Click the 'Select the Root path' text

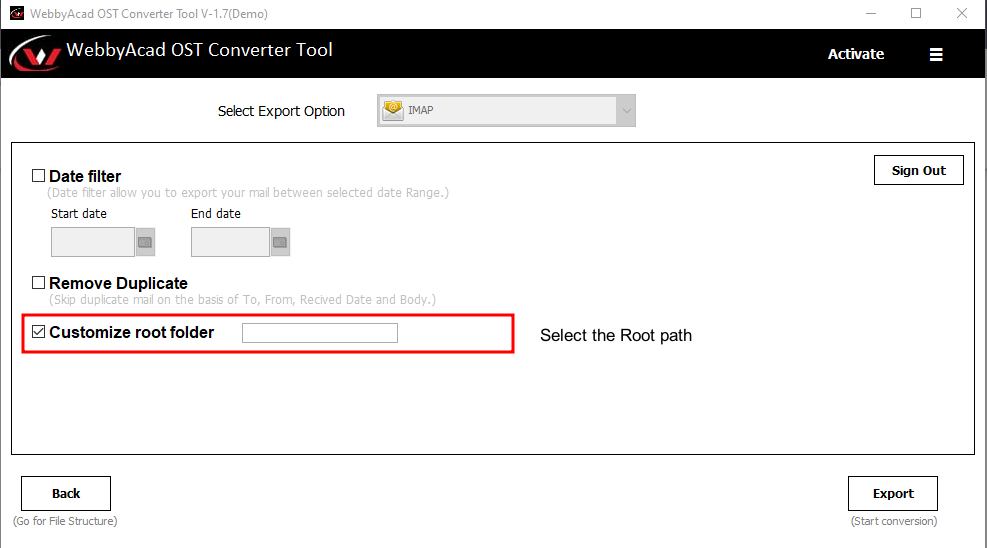click(x=616, y=335)
